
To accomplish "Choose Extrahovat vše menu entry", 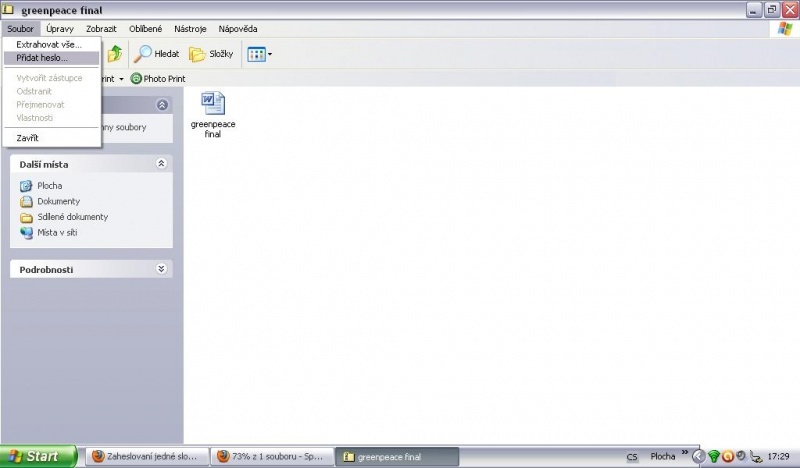I will pyautogui.click(x=49, y=45).
